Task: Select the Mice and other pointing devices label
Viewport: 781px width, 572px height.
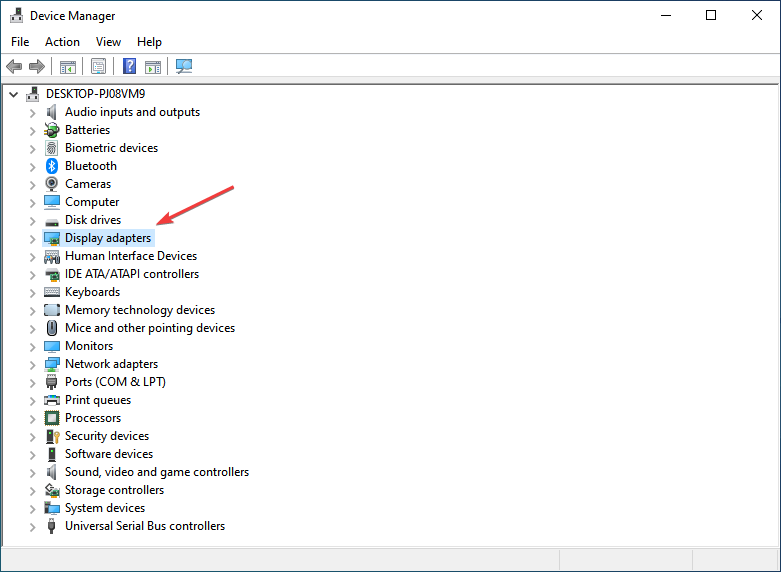Action: point(150,328)
